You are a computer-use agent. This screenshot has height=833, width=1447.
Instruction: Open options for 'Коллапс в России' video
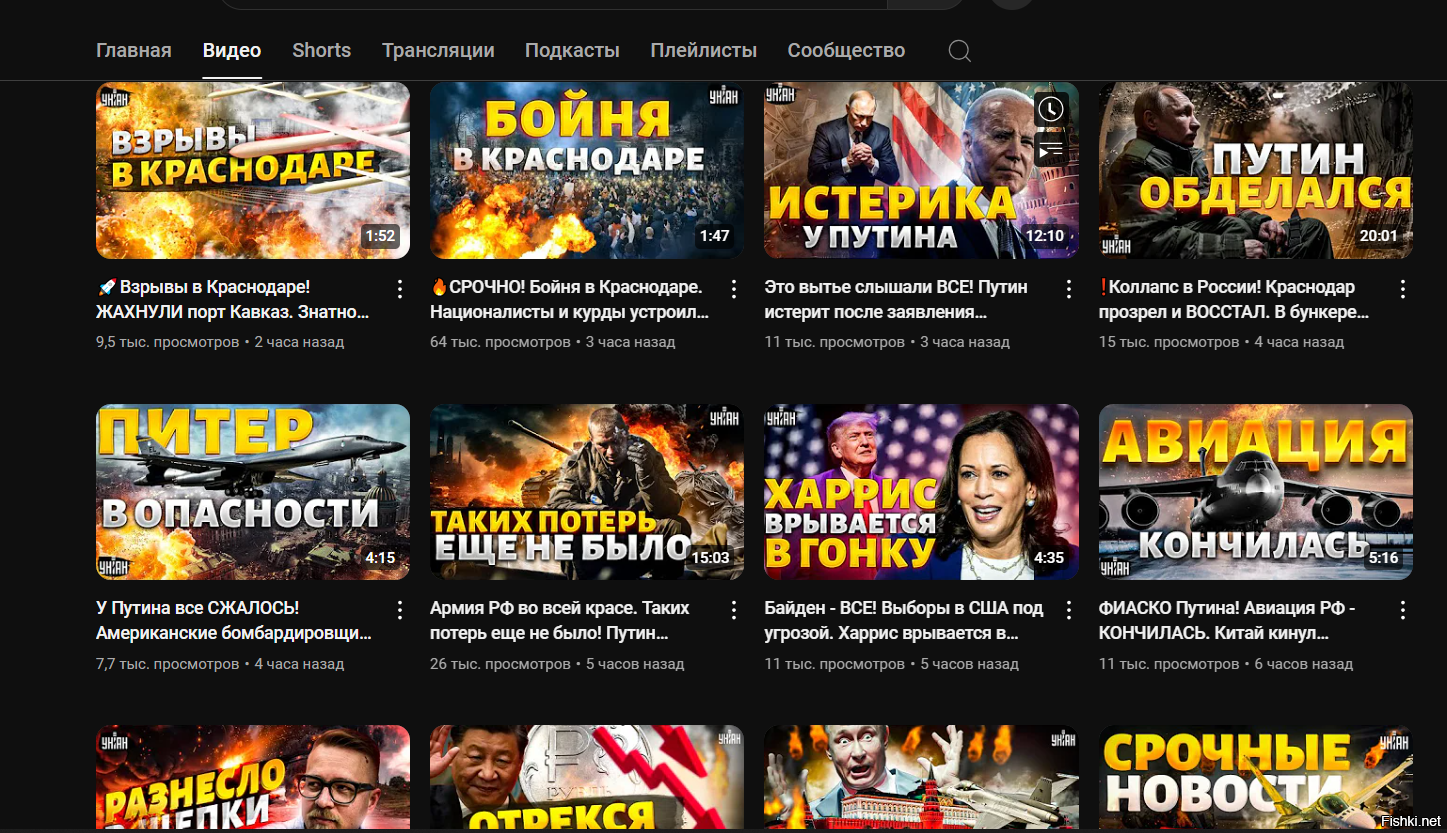click(1402, 289)
